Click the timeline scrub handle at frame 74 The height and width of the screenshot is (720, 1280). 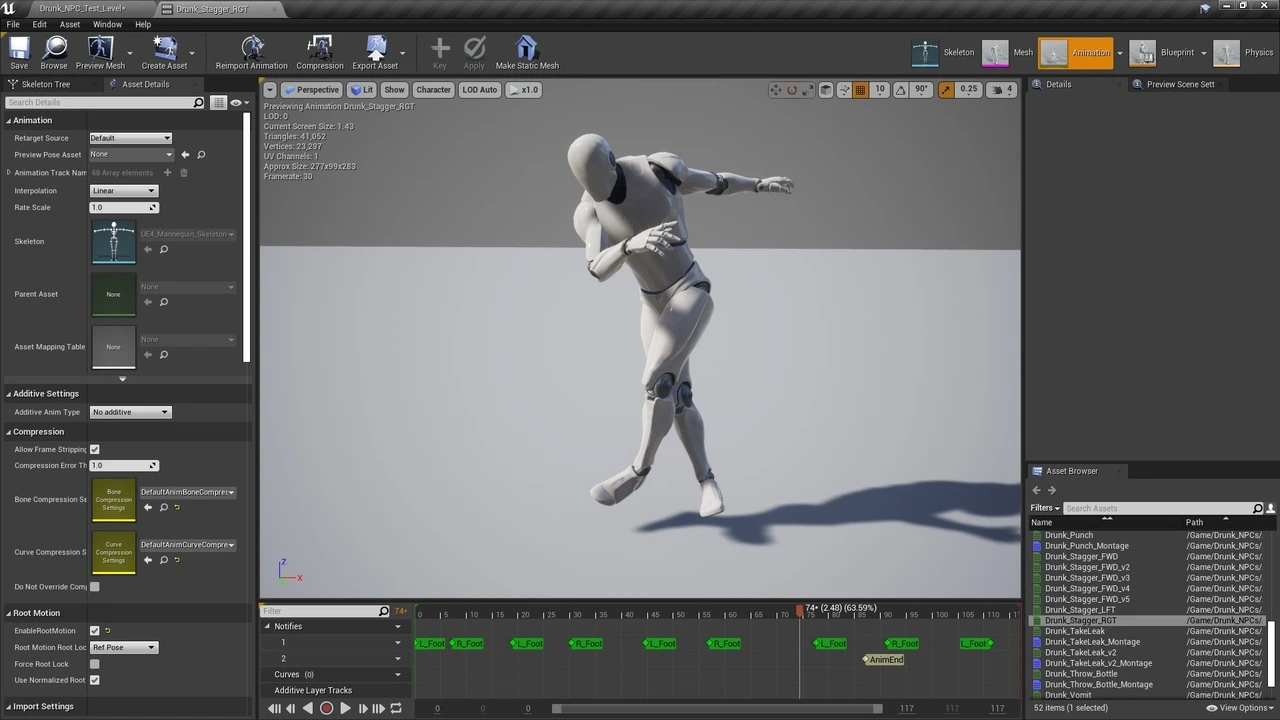click(799, 609)
